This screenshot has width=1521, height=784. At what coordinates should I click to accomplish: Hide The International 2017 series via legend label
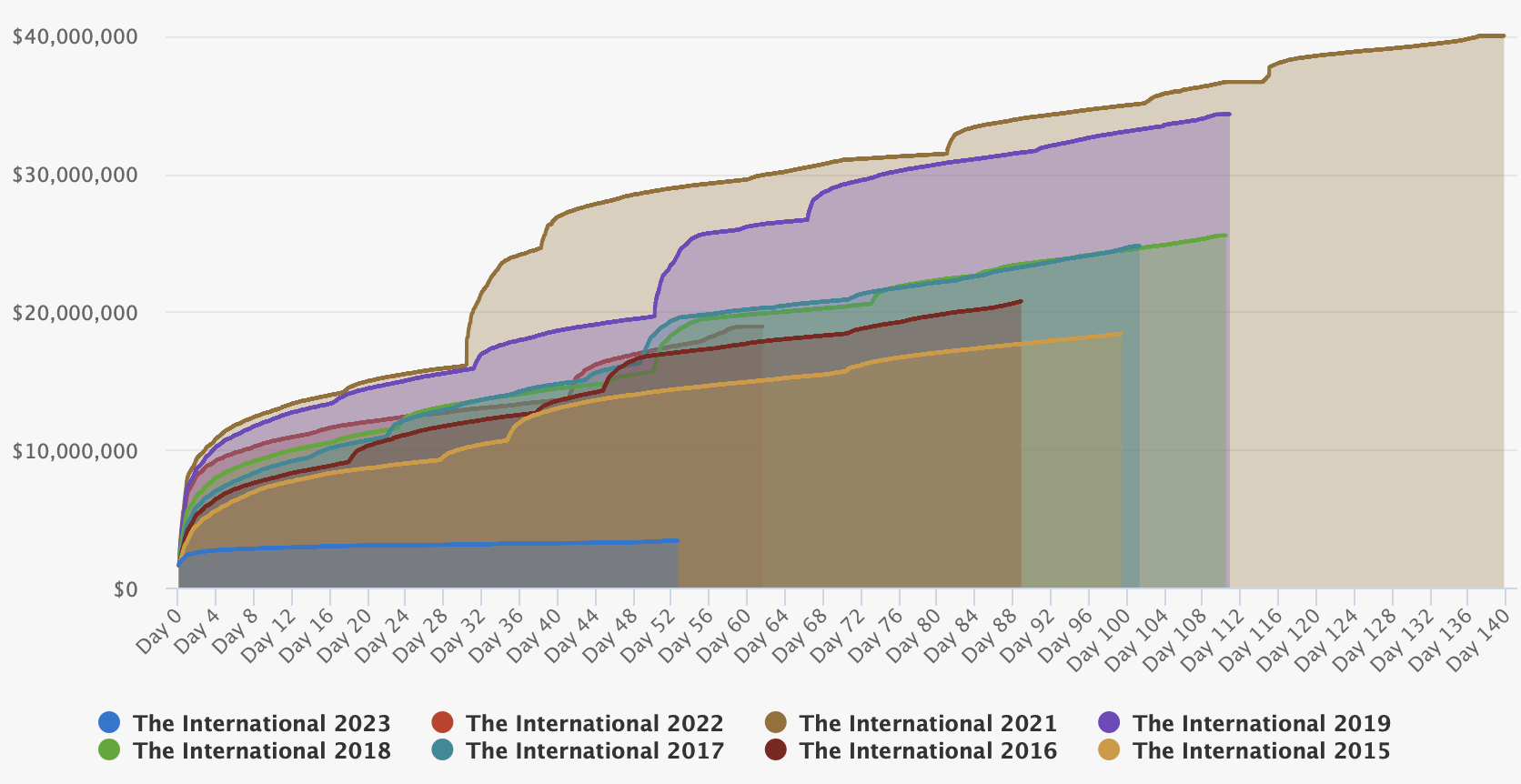595,750
